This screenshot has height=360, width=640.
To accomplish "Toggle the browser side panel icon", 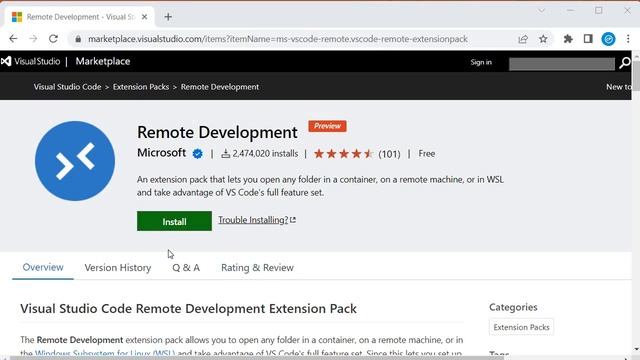I will tap(588, 39).
